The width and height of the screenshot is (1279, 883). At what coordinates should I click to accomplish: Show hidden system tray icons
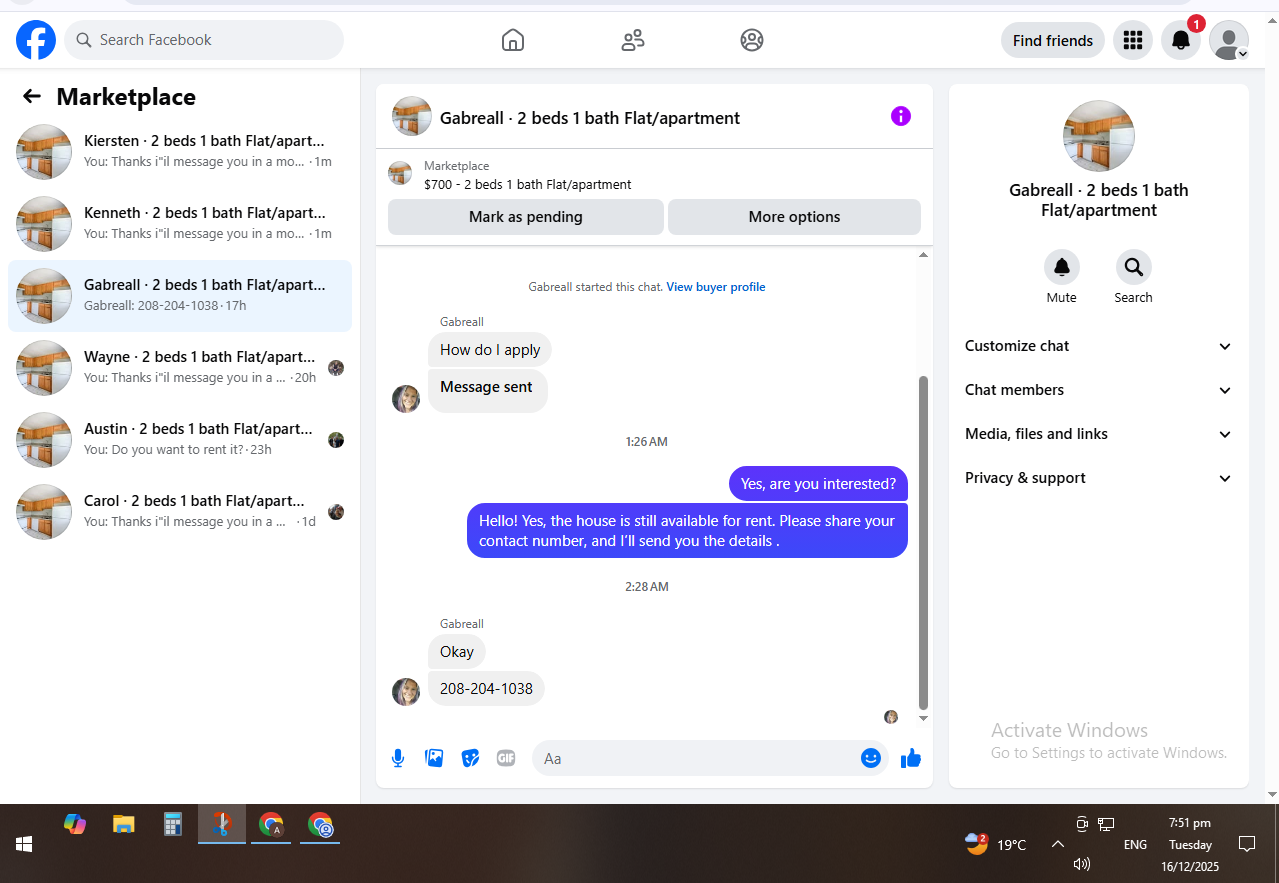1057,844
